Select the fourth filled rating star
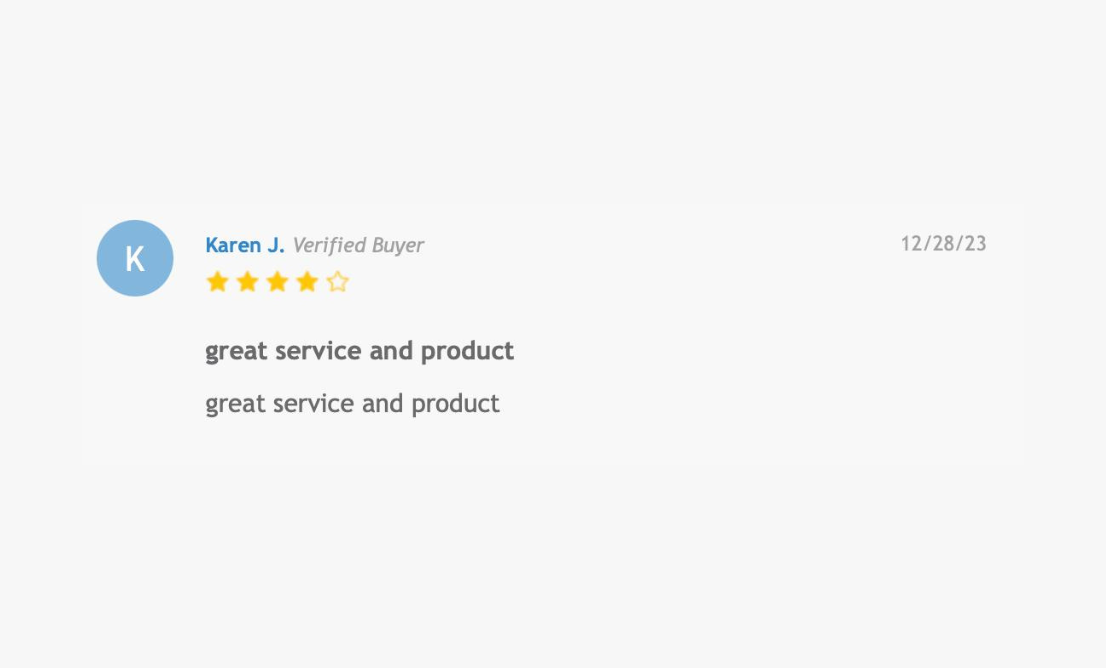 tap(307, 282)
